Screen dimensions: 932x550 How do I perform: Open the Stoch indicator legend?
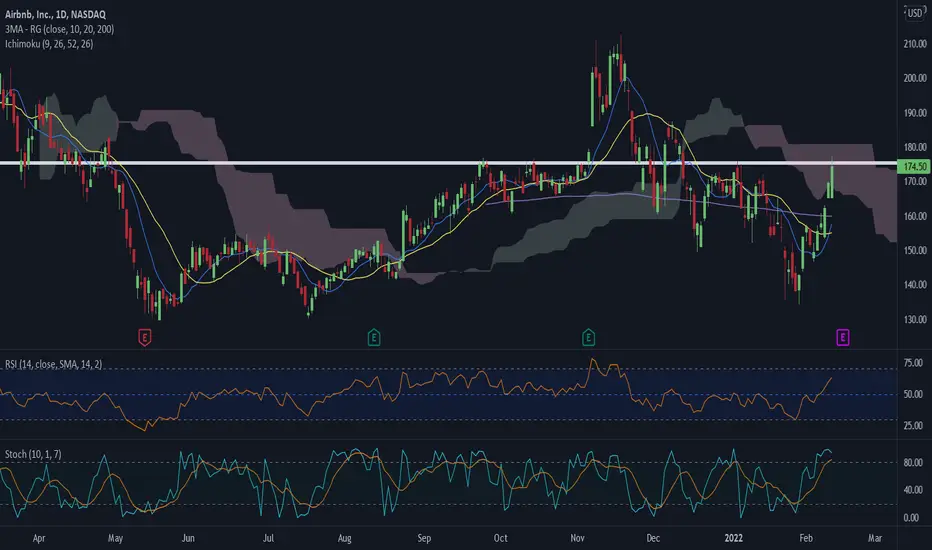pyautogui.click(x=33, y=454)
